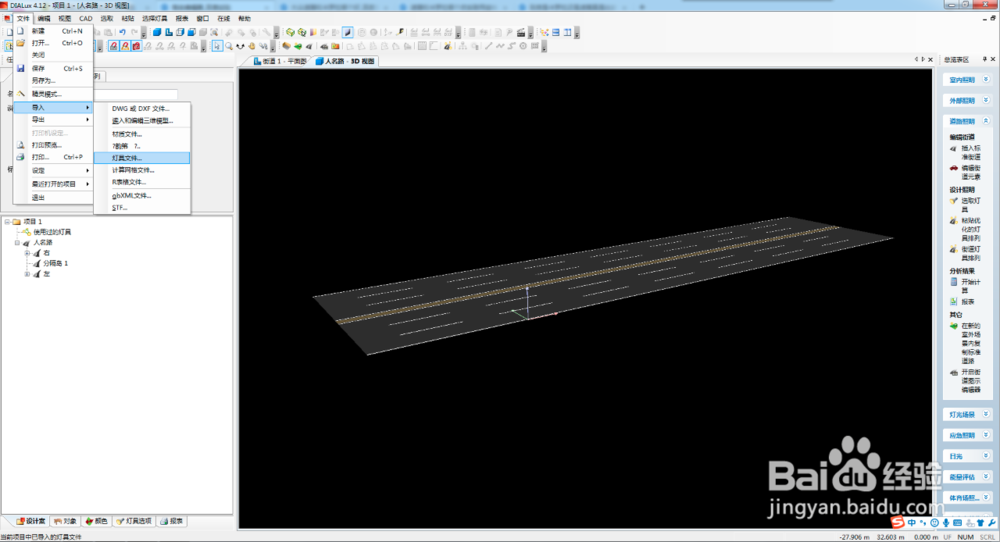1000x542 pixels.
Task: Click the floor plan view icon
Action: 168,33
